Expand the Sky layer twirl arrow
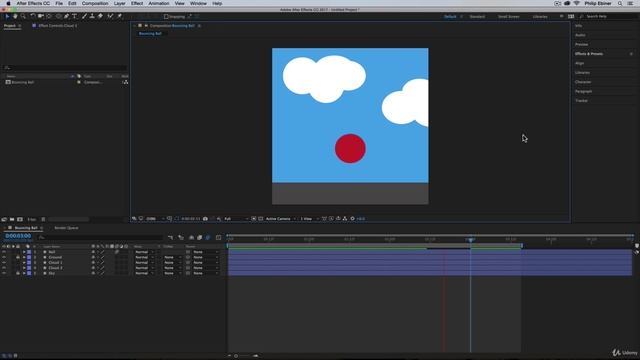Screen dimensions: 640x360 [x=24, y=273]
